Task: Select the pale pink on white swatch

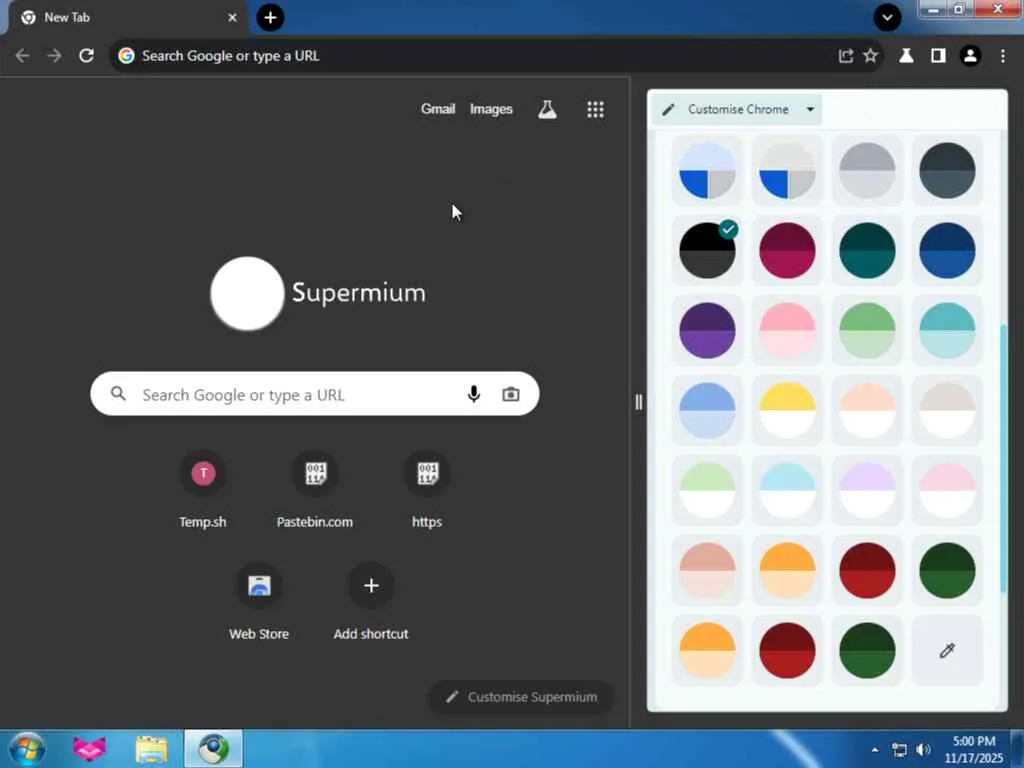Action: click(x=947, y=490)
